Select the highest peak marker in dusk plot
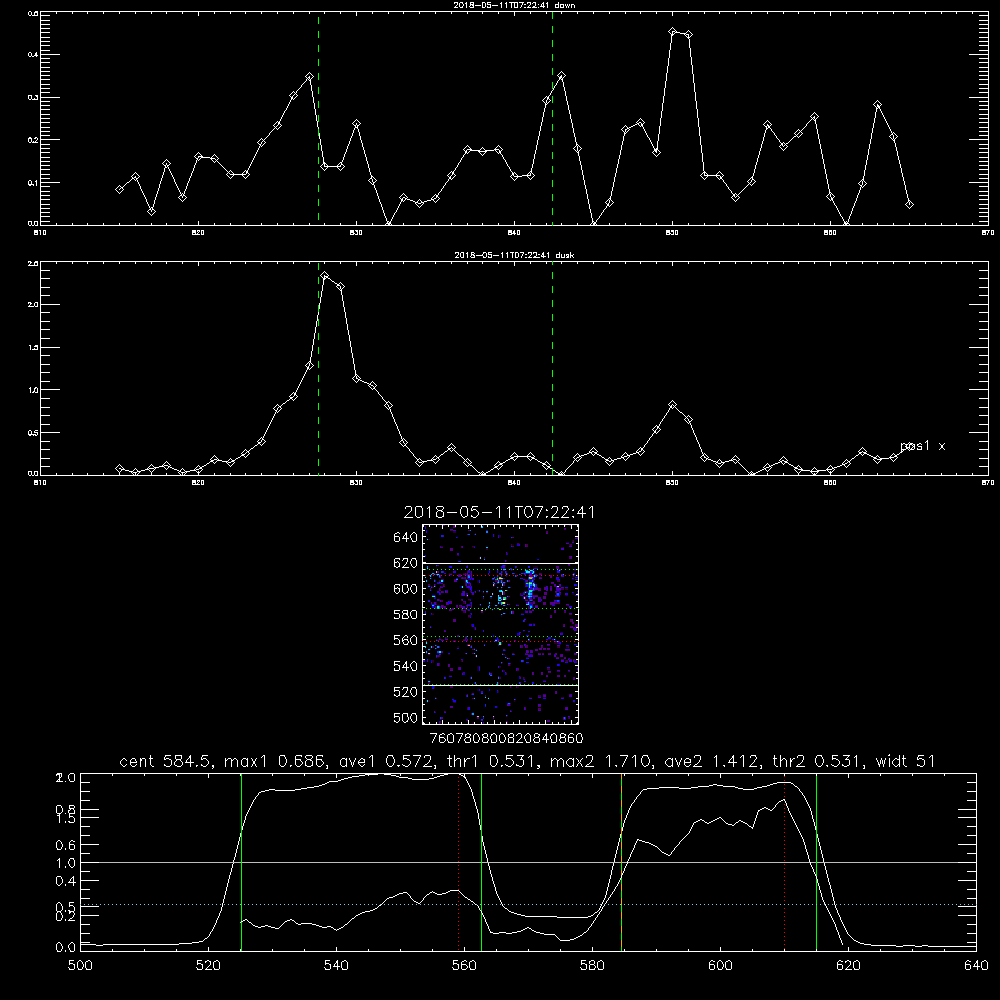 point(325,276)
